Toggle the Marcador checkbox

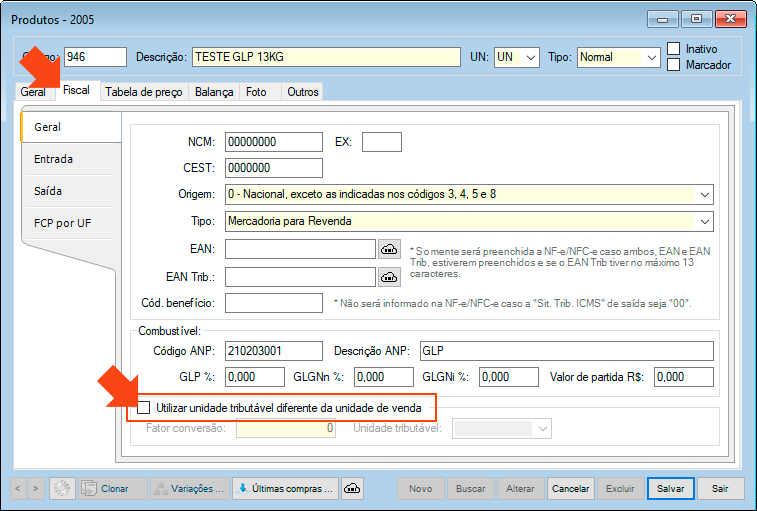point(674,65)
